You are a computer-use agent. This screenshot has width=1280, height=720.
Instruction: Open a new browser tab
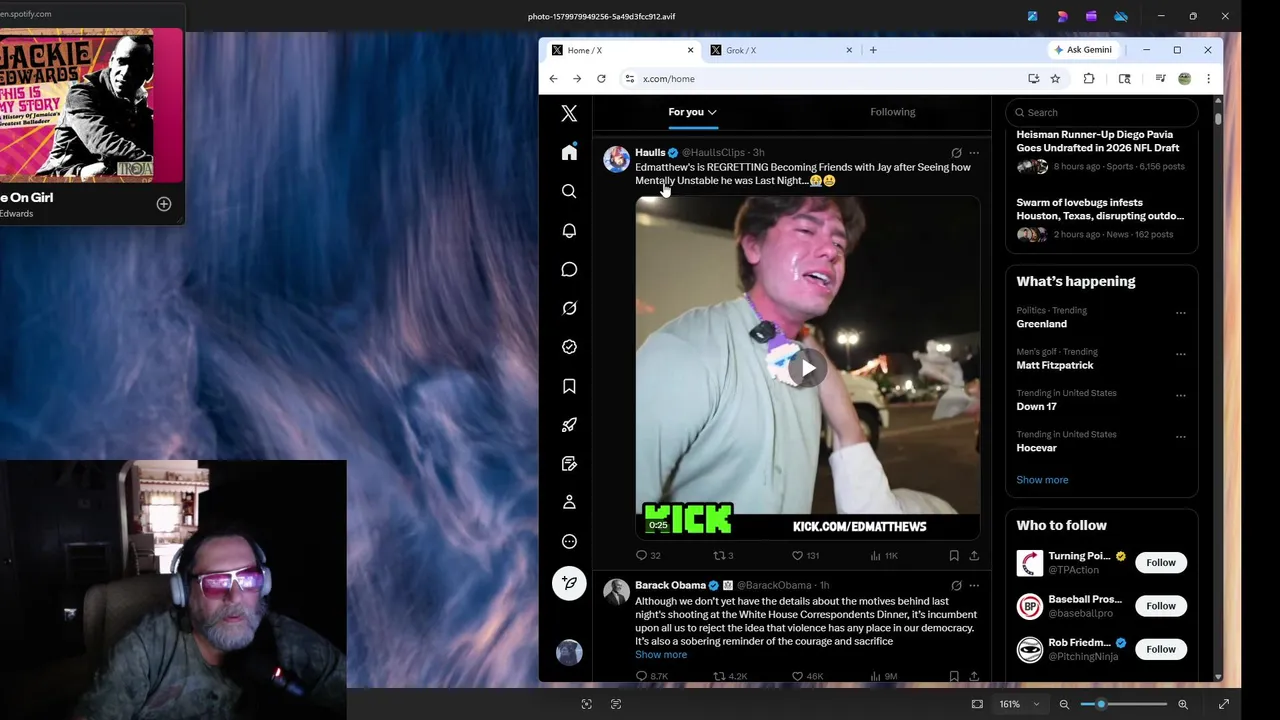tap(873, 50)
